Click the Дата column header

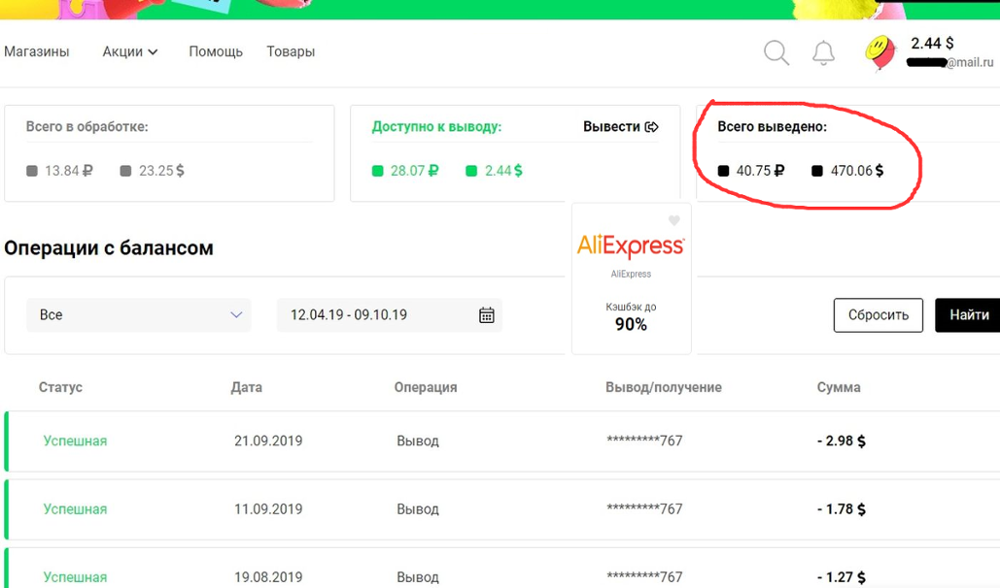coord(246,387)
